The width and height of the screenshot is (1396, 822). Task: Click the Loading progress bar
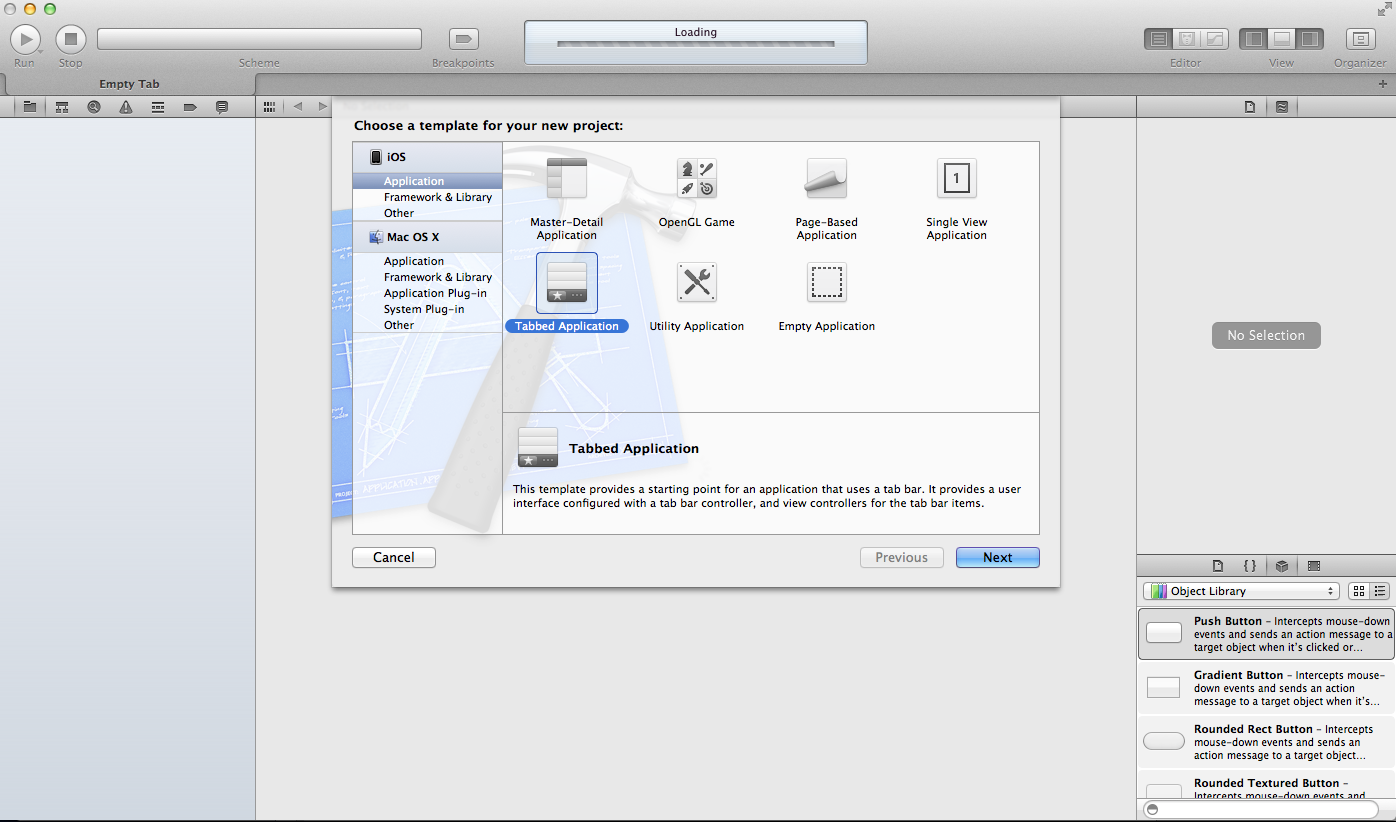[x=695, y=44]
